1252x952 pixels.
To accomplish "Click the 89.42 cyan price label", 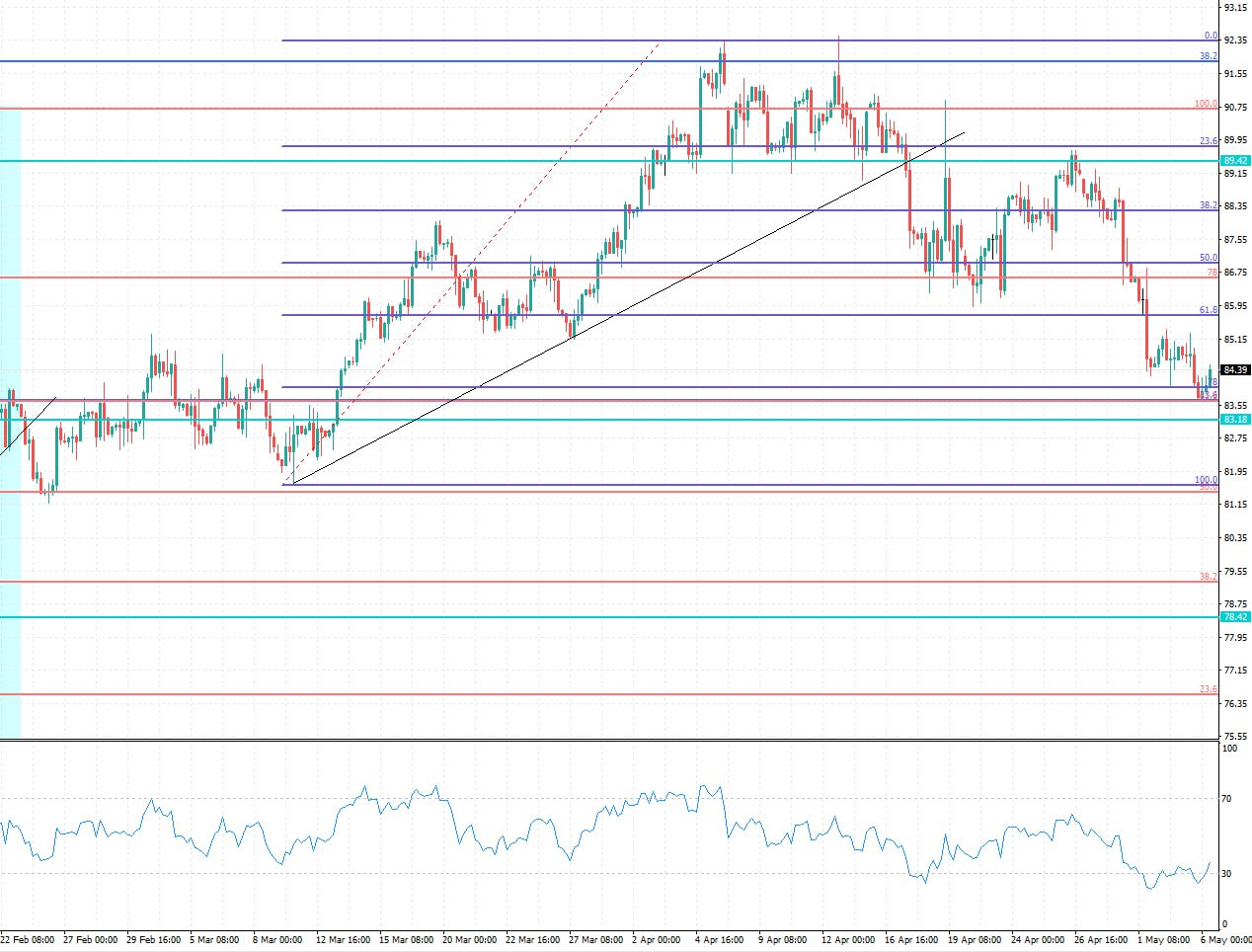I will pos(1235,160).
